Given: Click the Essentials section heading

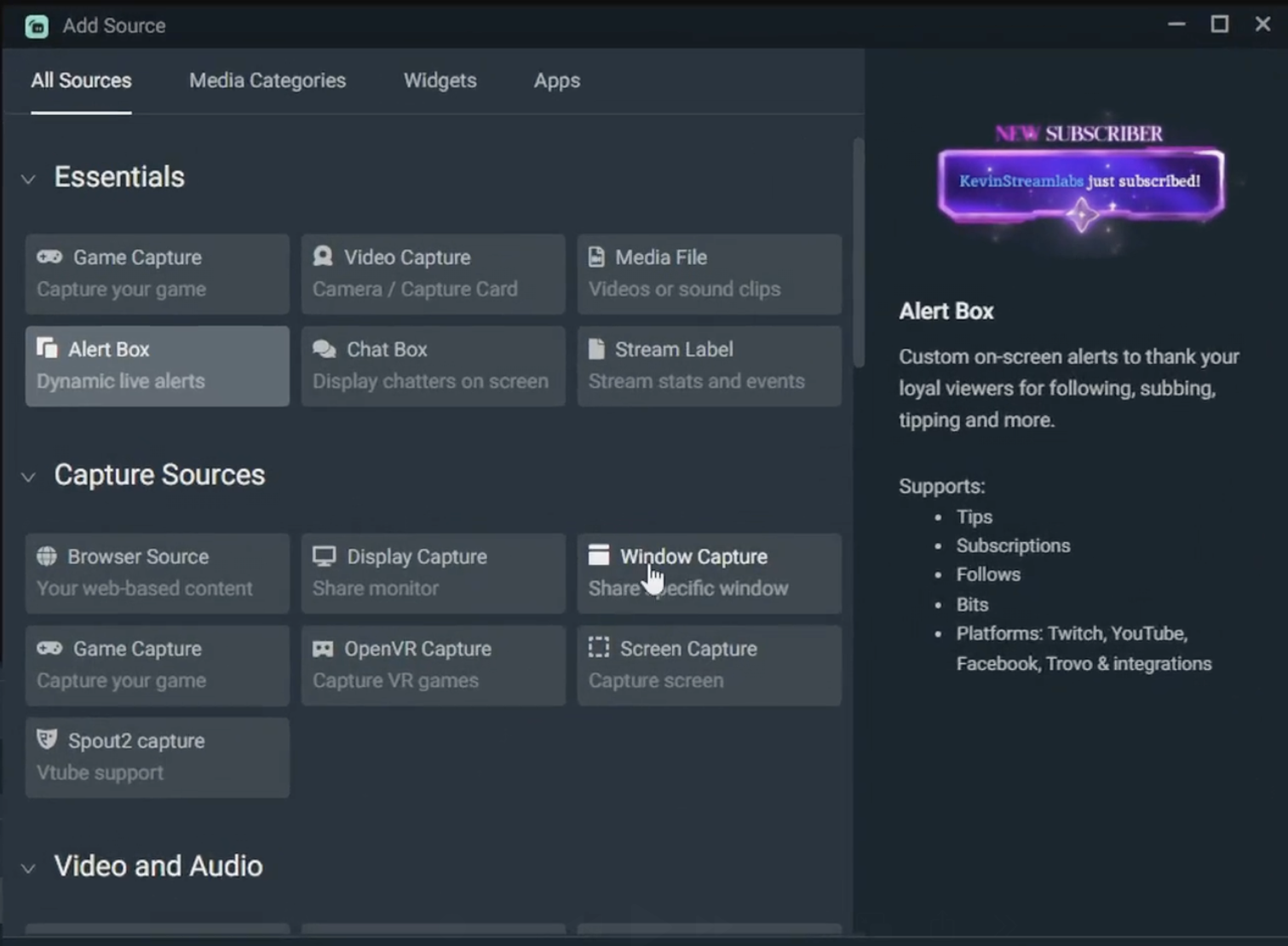Looking at the screenshot, I should [x=119, y=177].
